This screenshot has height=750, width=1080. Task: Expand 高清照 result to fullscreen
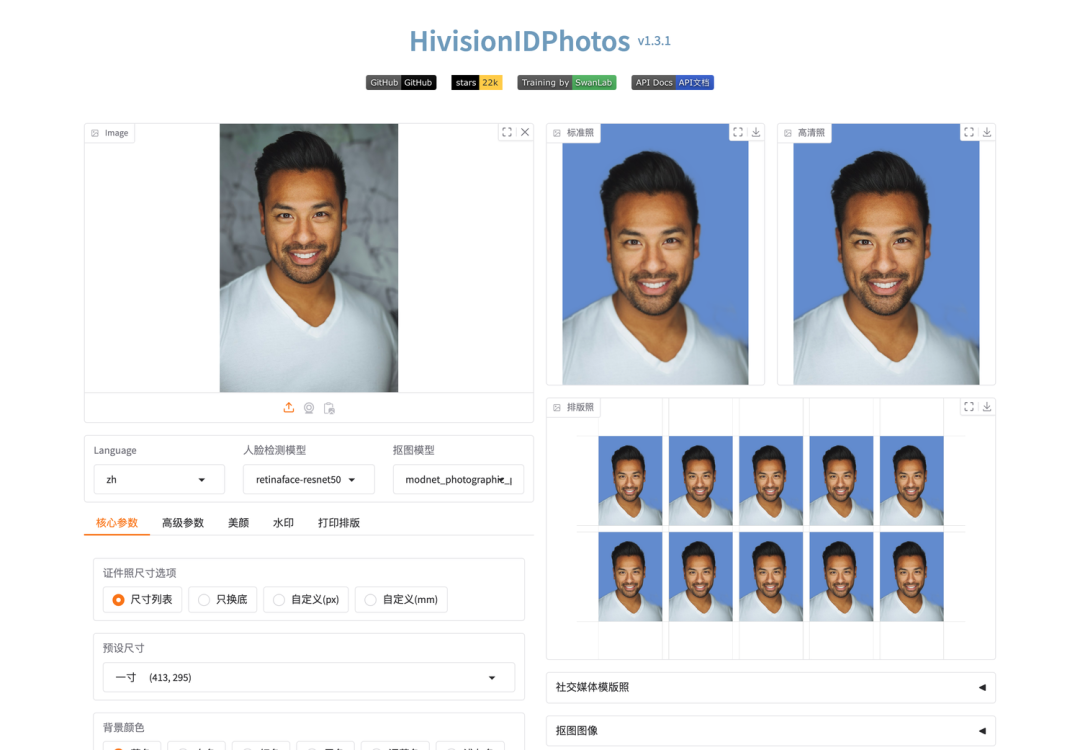[968, 132]
